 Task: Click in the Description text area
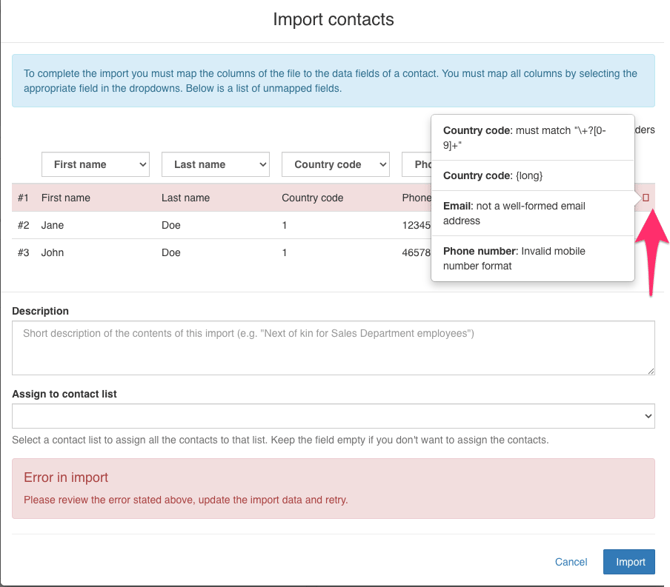(333, 349)
